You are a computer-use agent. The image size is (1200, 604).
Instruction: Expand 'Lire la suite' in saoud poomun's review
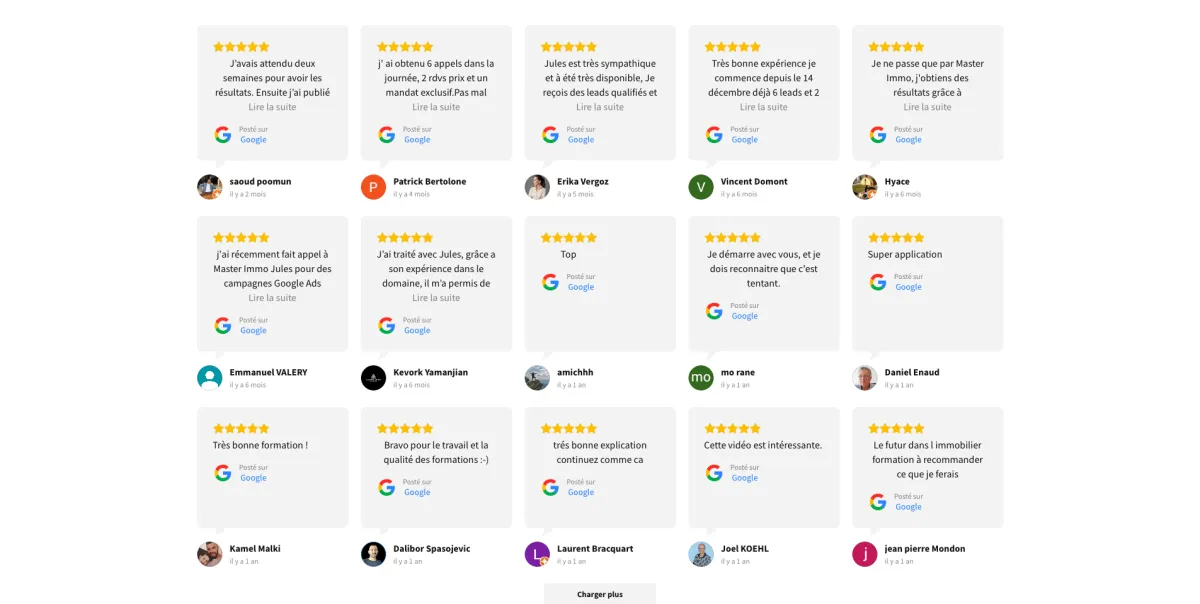tap(272, 107)
